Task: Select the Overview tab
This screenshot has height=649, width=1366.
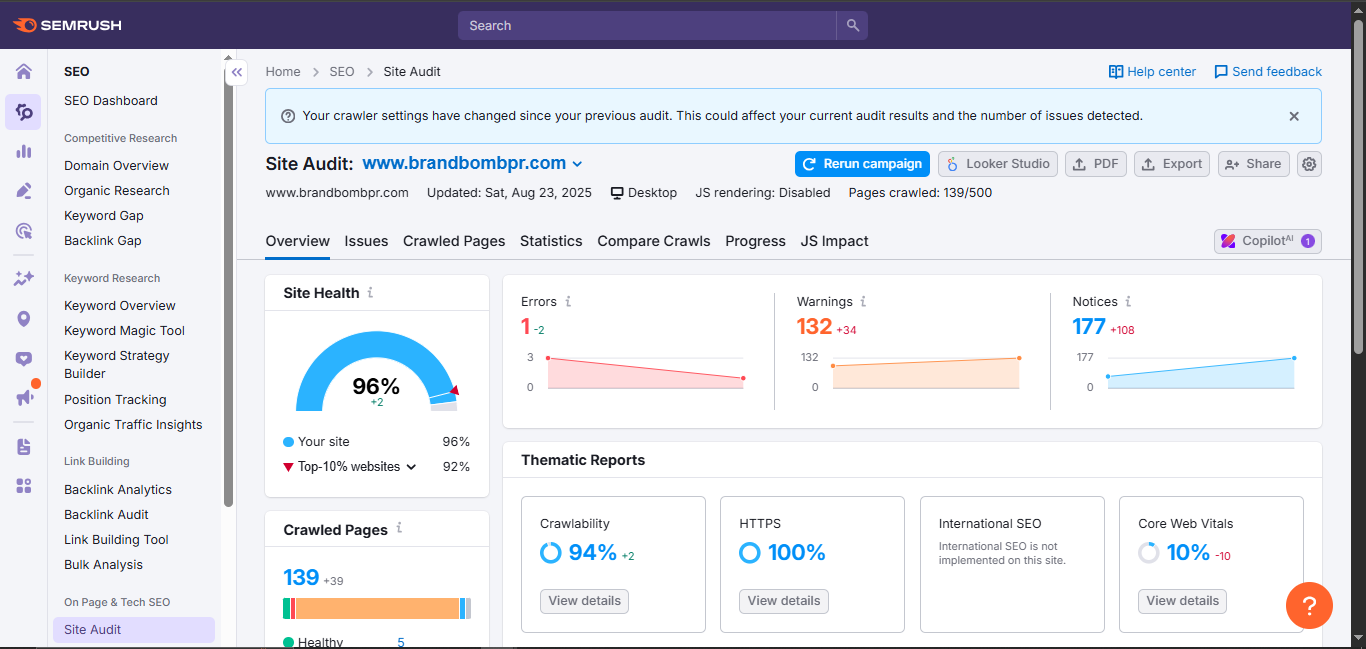Action: (x=297, y=241)
